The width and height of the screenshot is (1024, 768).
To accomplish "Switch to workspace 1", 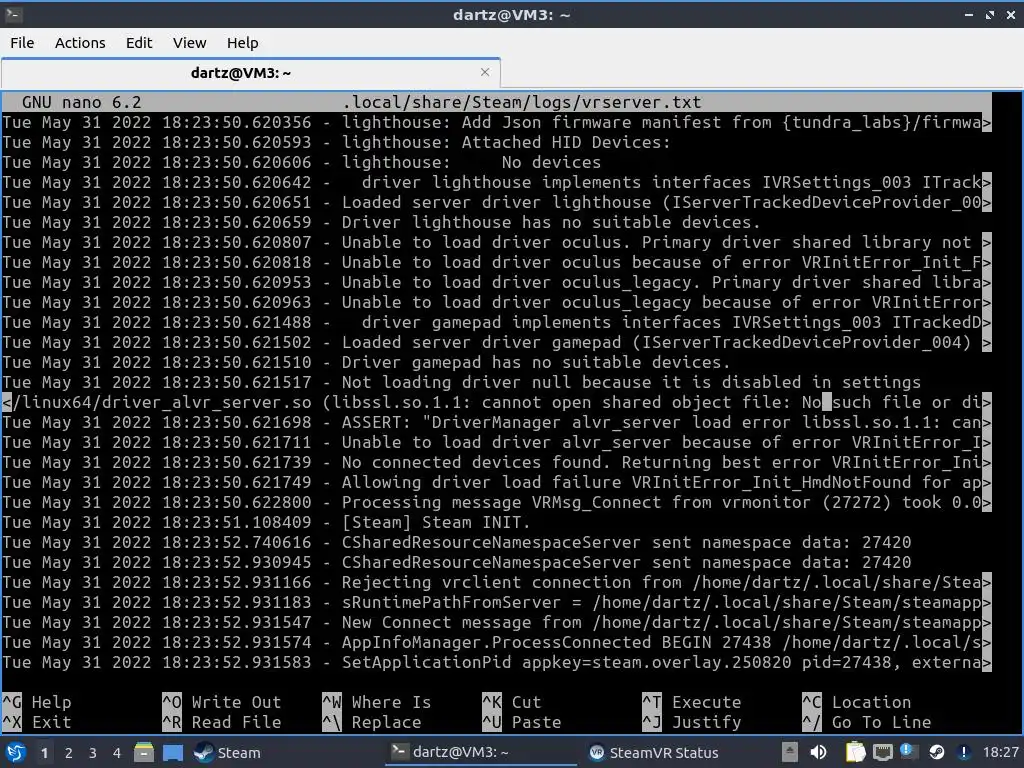I will (44, 753).
